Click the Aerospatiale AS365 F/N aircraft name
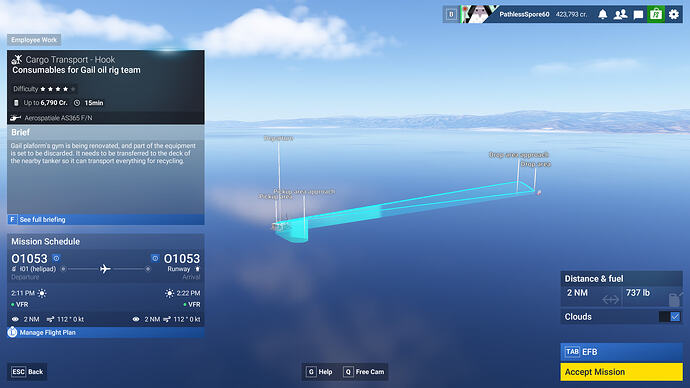The height and width of the screenshot is (388, 690). click(59, 118)
